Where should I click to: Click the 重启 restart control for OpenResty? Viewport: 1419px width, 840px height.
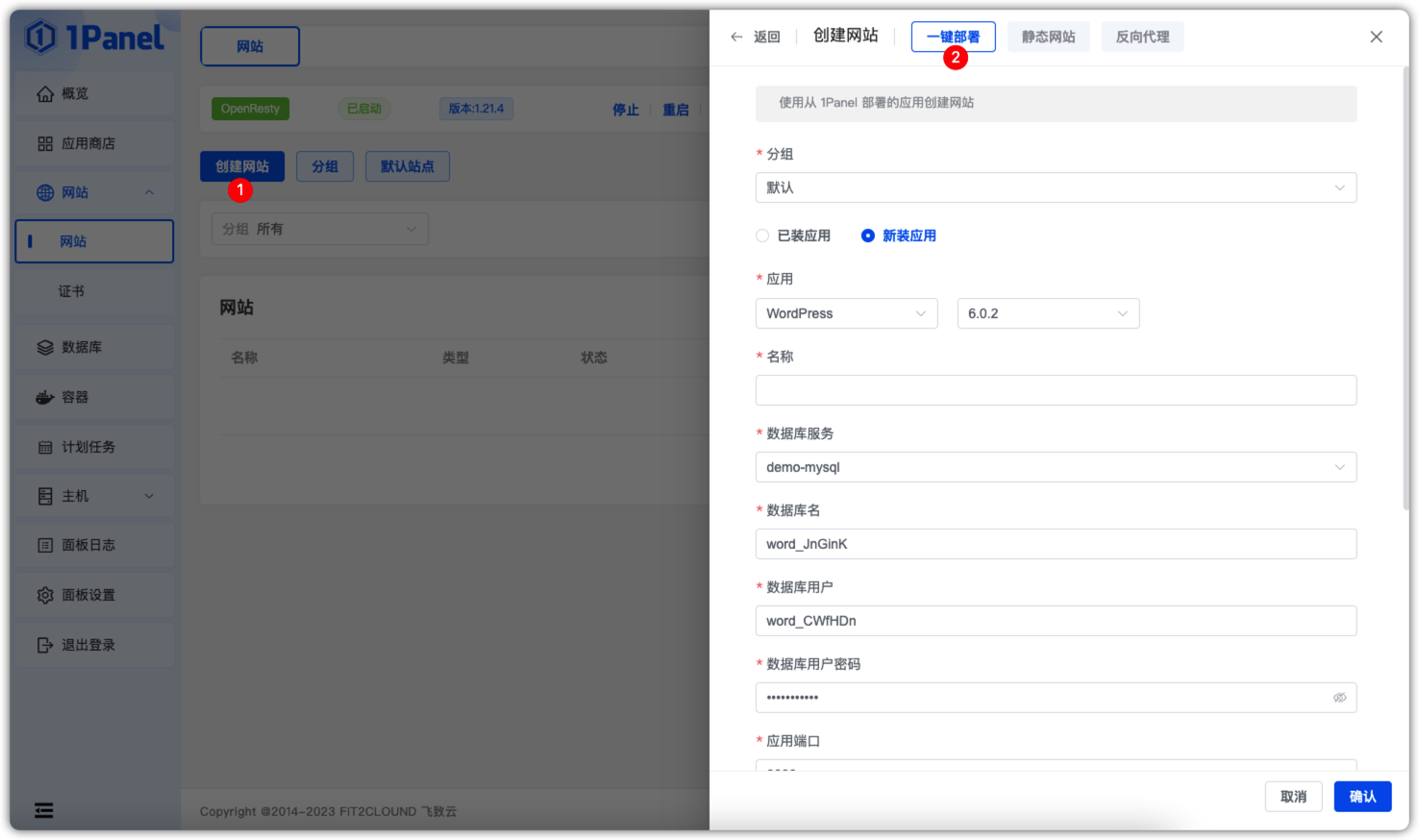coord(676,110)
